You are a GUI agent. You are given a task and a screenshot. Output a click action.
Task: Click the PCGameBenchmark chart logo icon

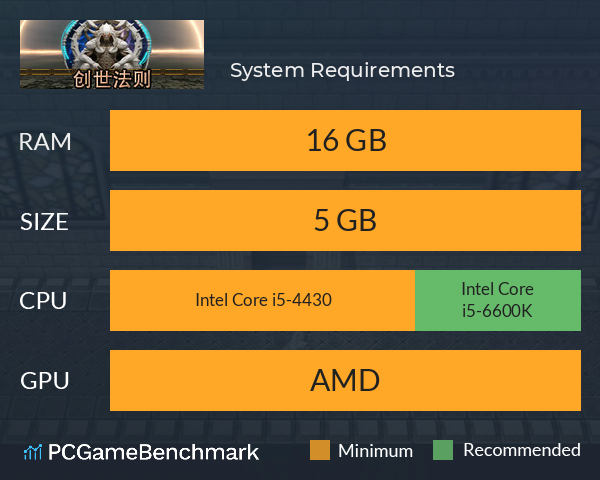point(33,452)
